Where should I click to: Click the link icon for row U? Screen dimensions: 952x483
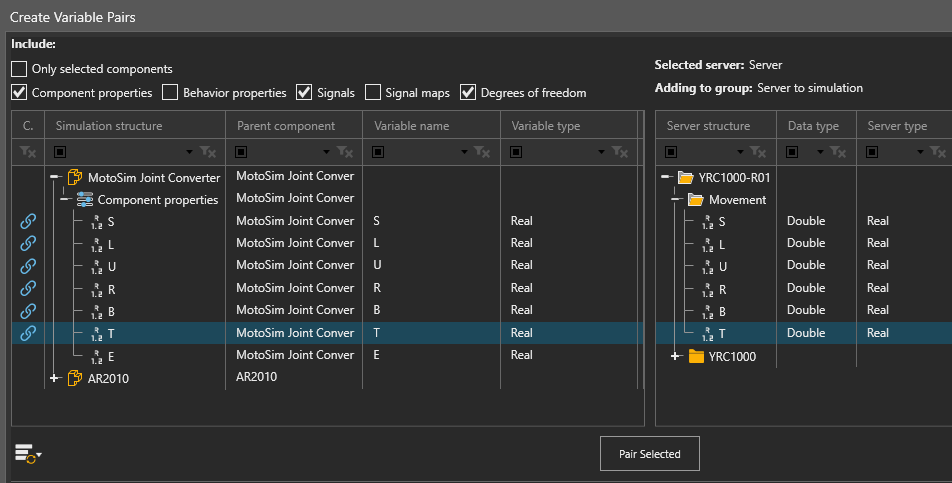[28, 266]
